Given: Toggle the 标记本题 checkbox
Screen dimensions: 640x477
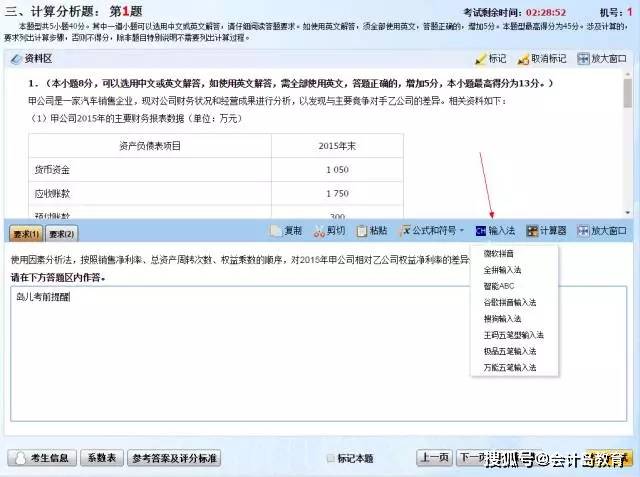Looking at the screenshot, I should [331, 458].
